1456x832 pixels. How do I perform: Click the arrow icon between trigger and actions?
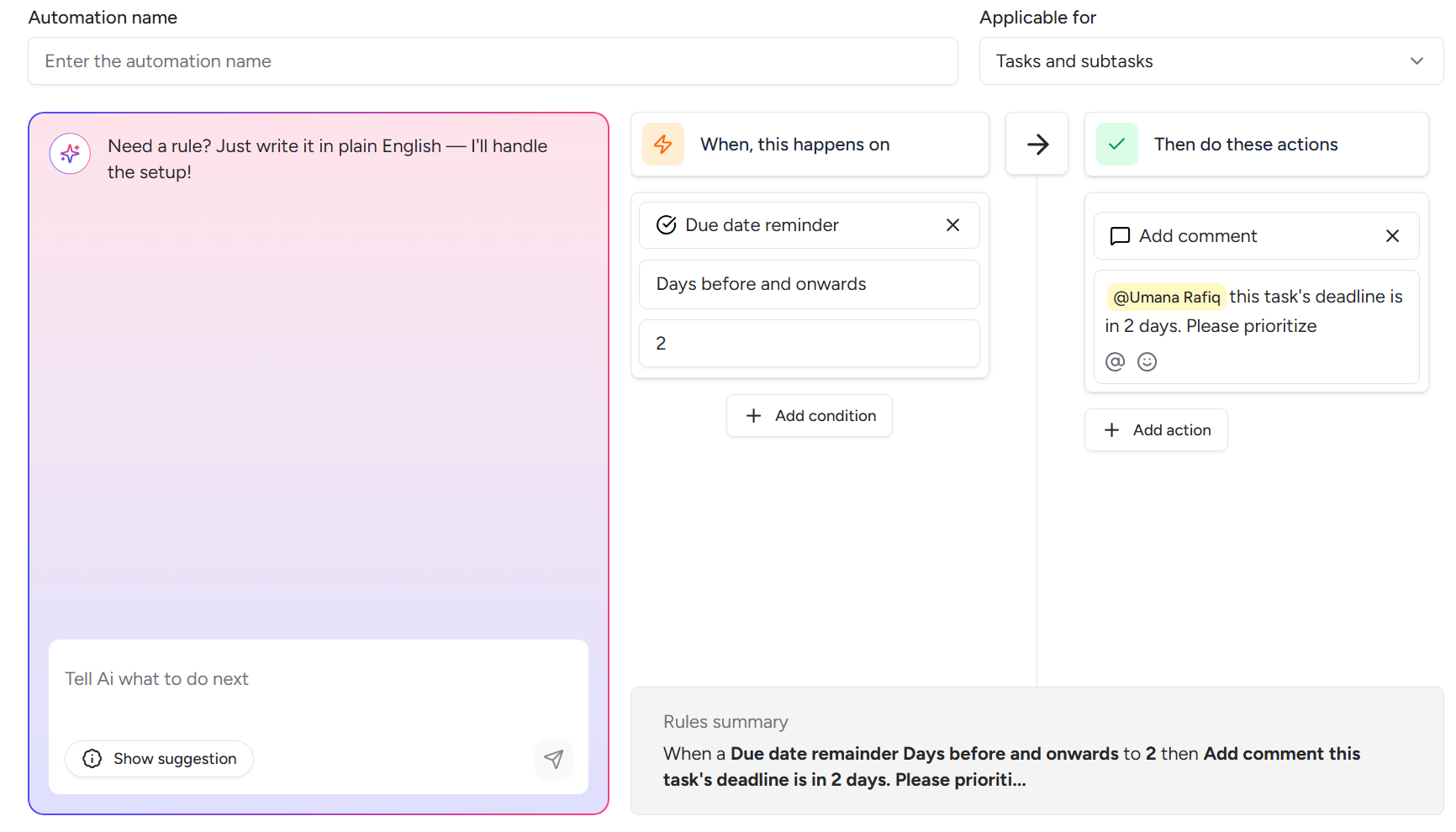tap(1037, 145)
